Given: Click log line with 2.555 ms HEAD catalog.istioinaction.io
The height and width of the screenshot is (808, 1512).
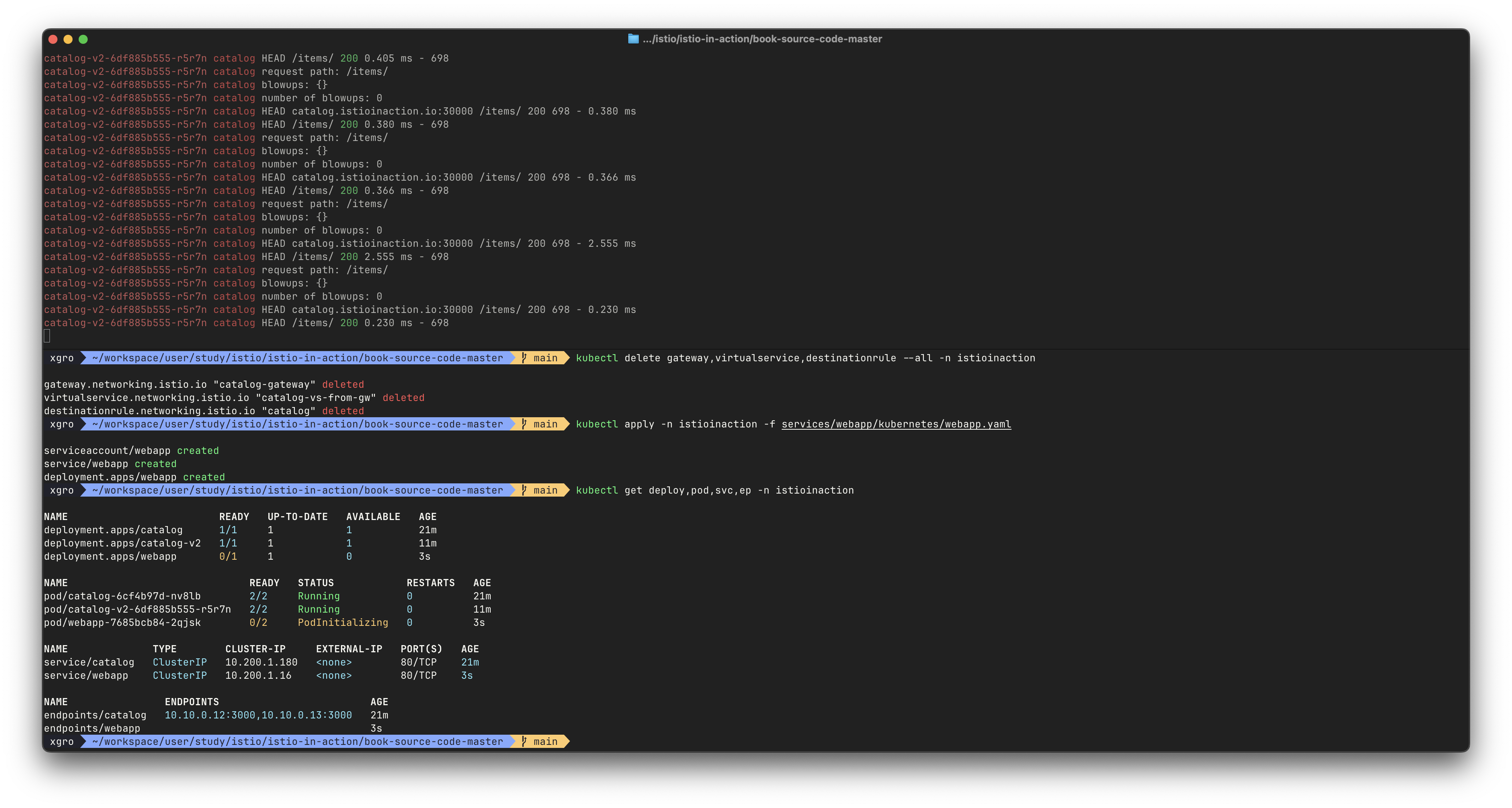Looking at the screenshot, I should tap(340, 243).
